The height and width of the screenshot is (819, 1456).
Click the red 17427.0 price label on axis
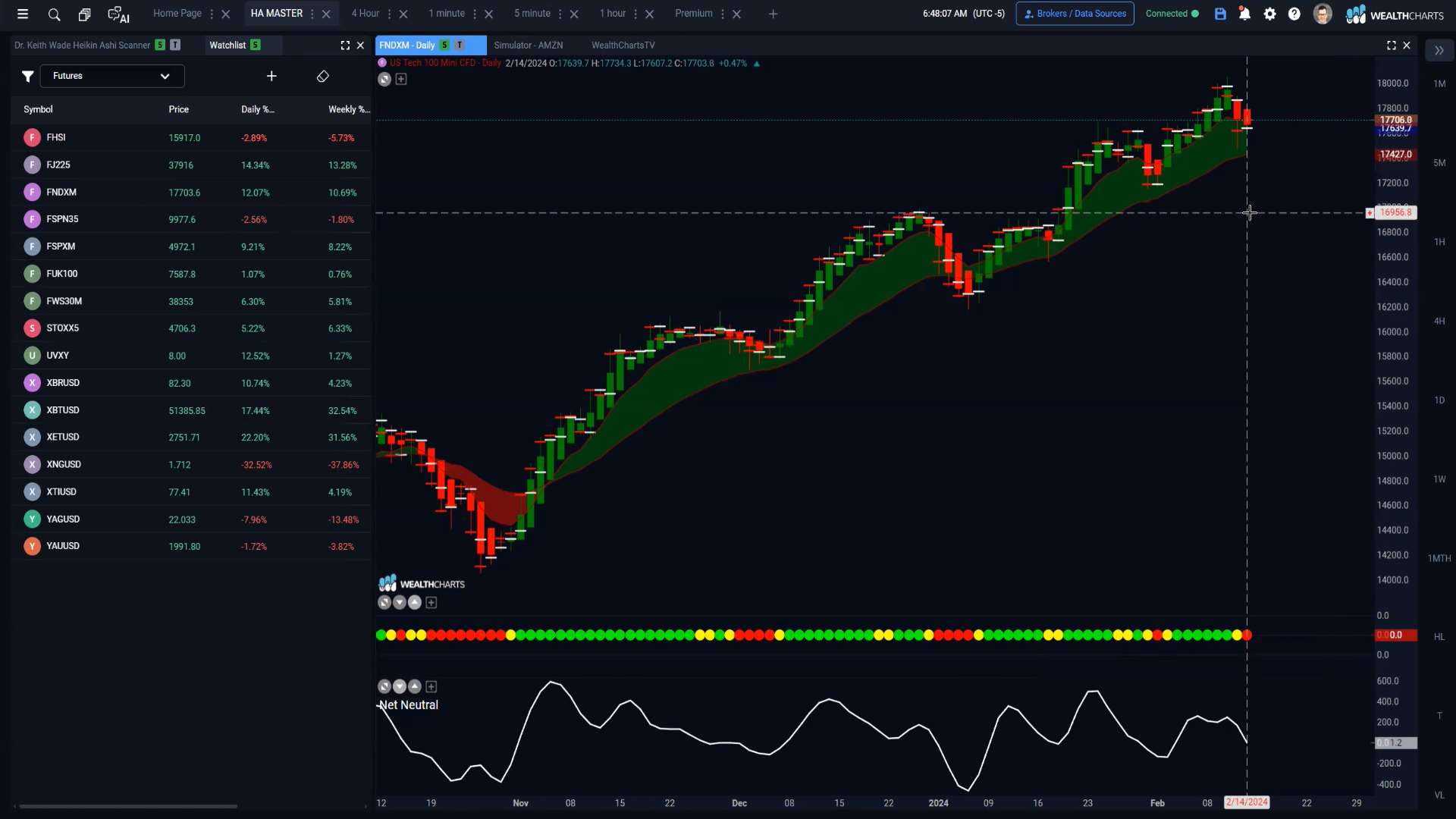1395,155
